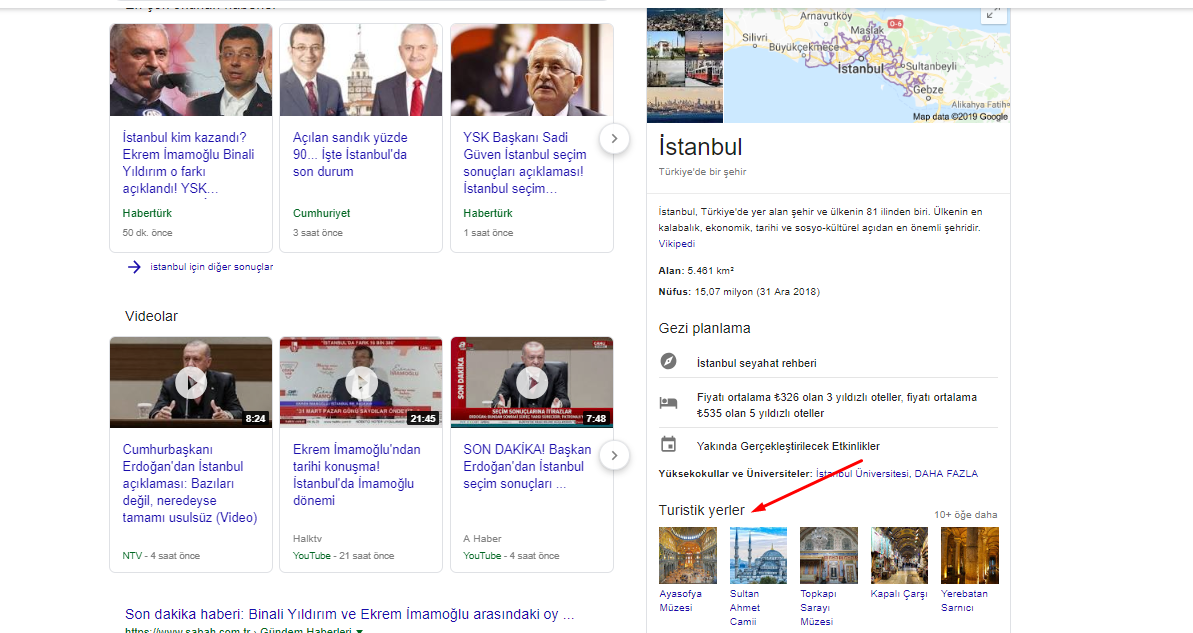Open the Vikipedi source link
This screenshot has width=1193, height=633.
click(x=676, y=244)
